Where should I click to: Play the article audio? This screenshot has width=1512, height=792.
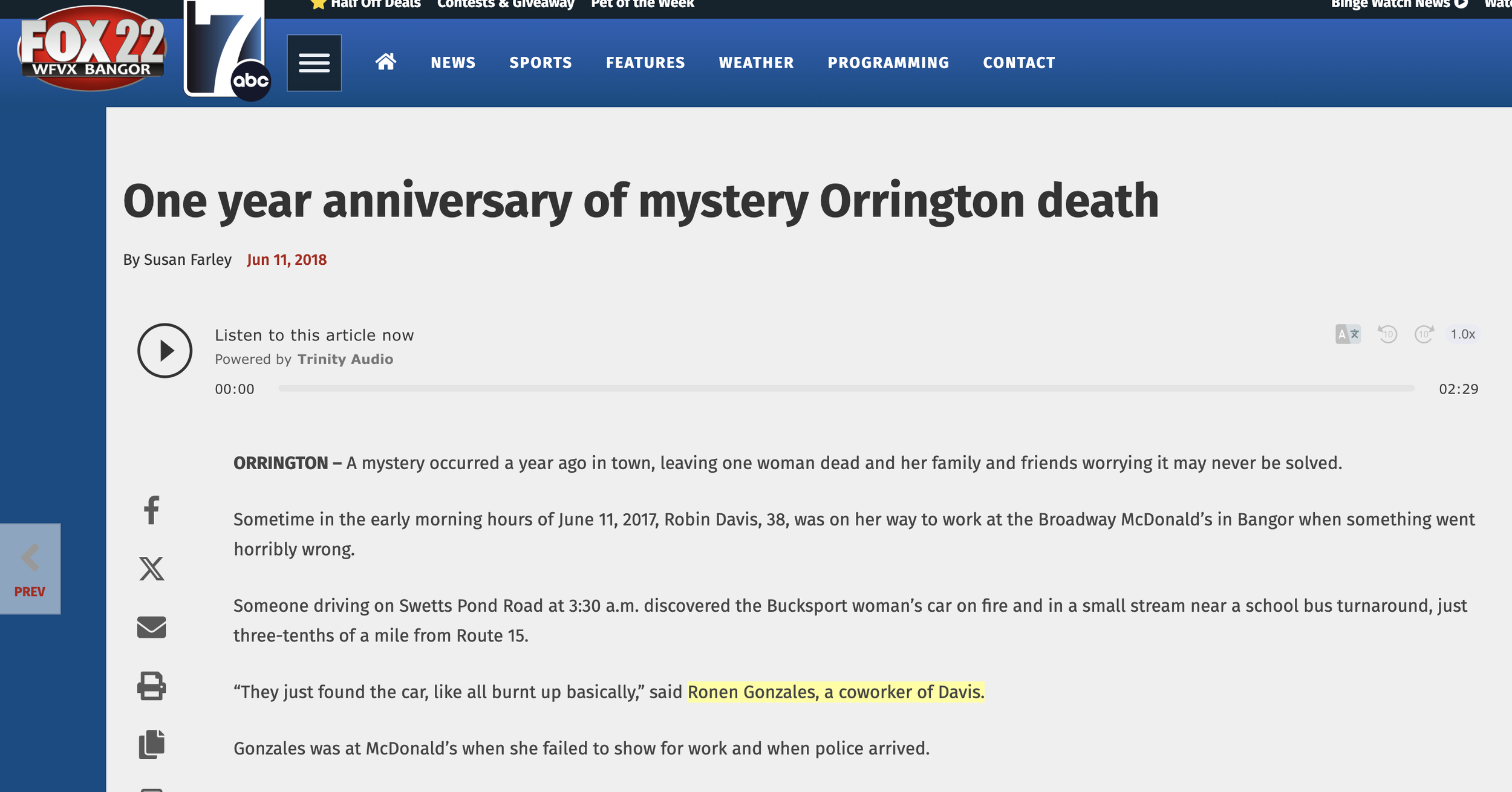165,351
